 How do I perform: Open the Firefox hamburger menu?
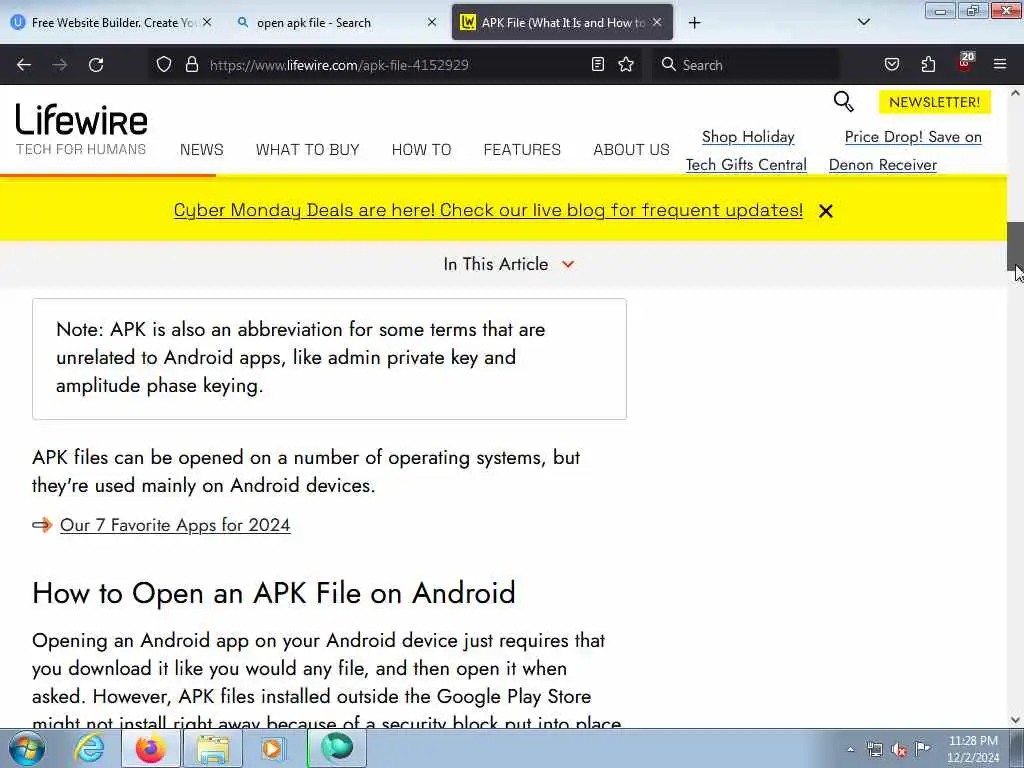[x=1000, y=64]
